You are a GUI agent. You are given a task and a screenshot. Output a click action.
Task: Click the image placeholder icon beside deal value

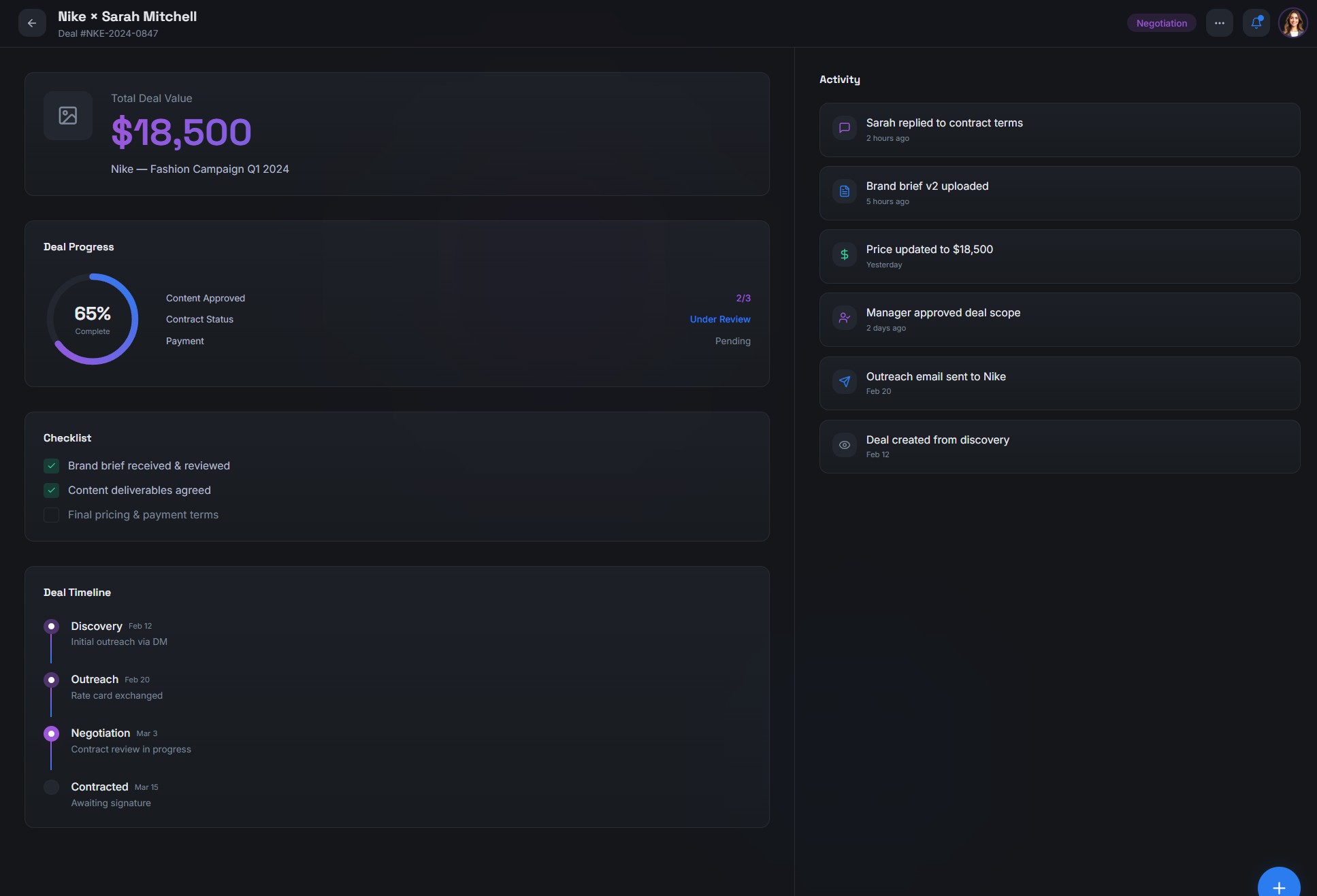tap(68, 116)
